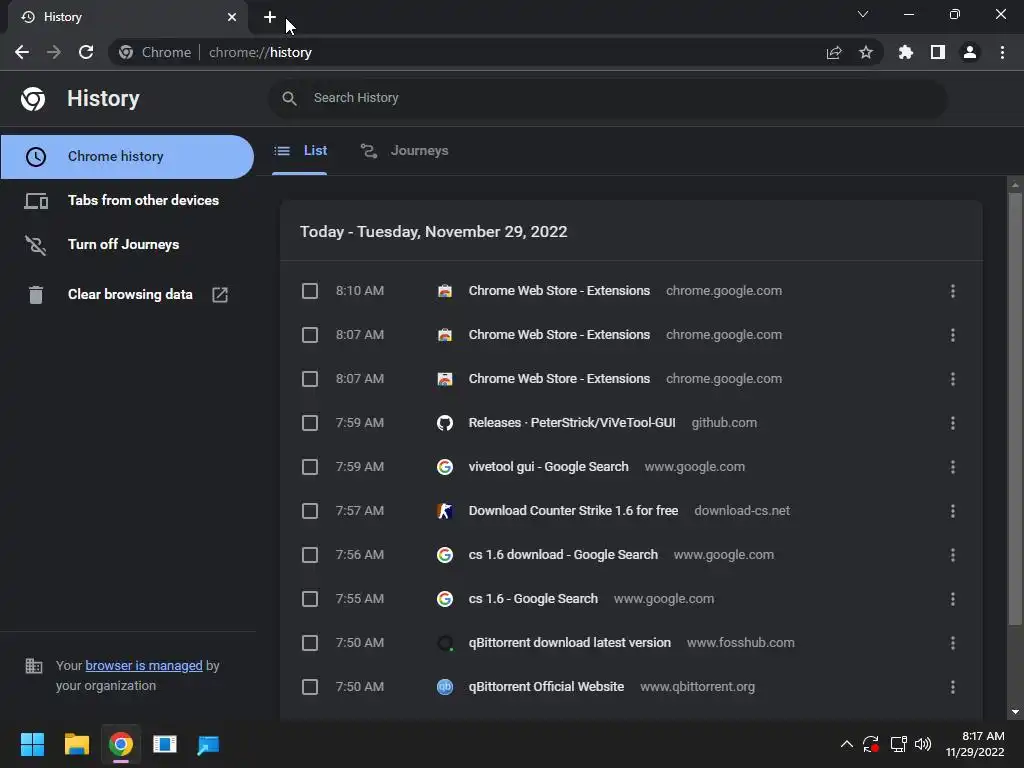Open actions menu for vivetool gui search entry

tap(953, 467)
